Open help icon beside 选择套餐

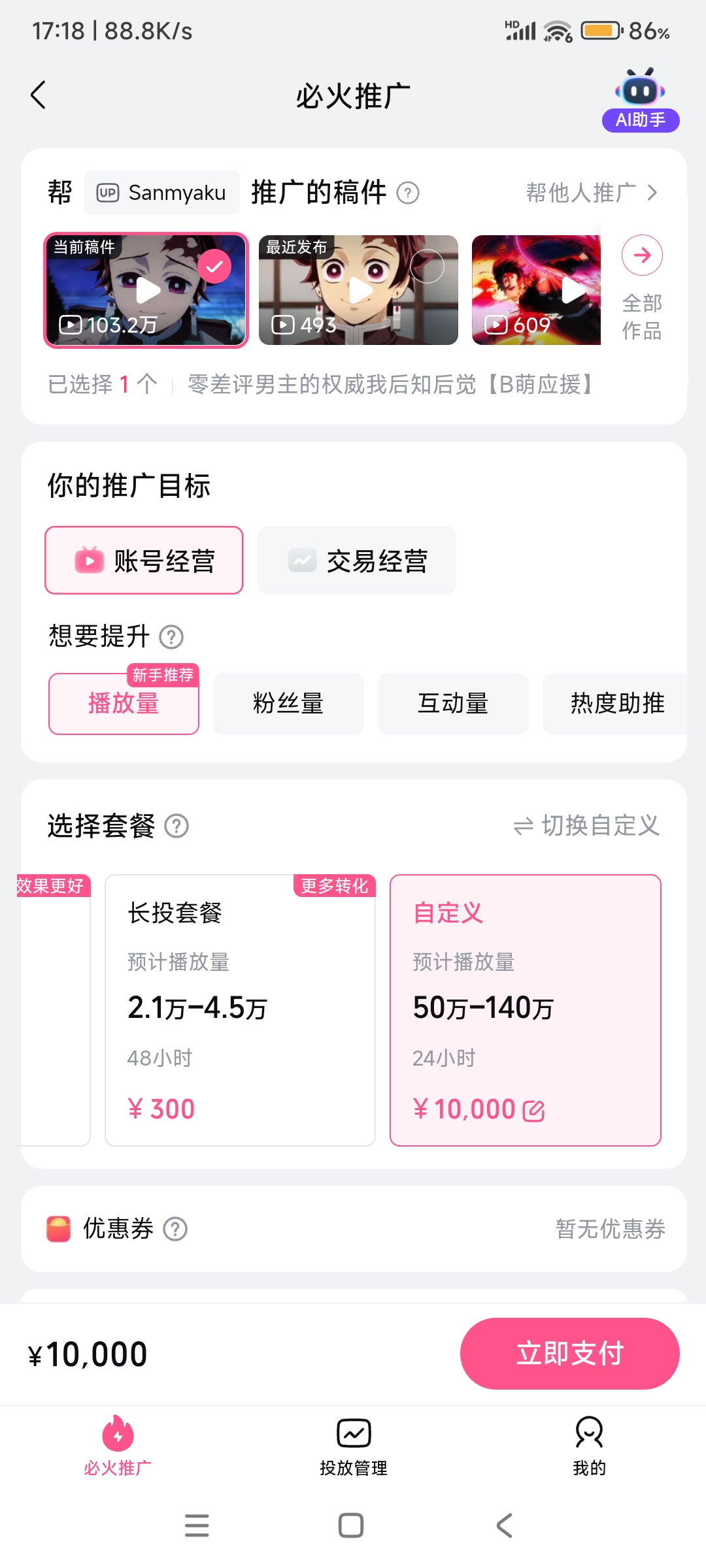click(176, 826)
